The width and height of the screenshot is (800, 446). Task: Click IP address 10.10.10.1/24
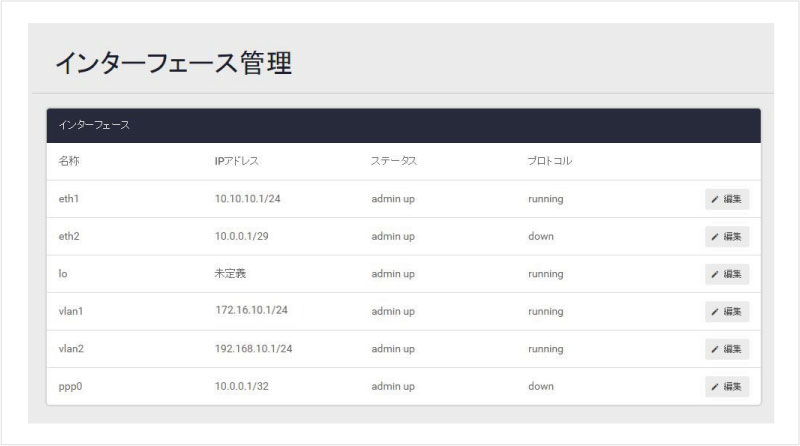(247, 199)
